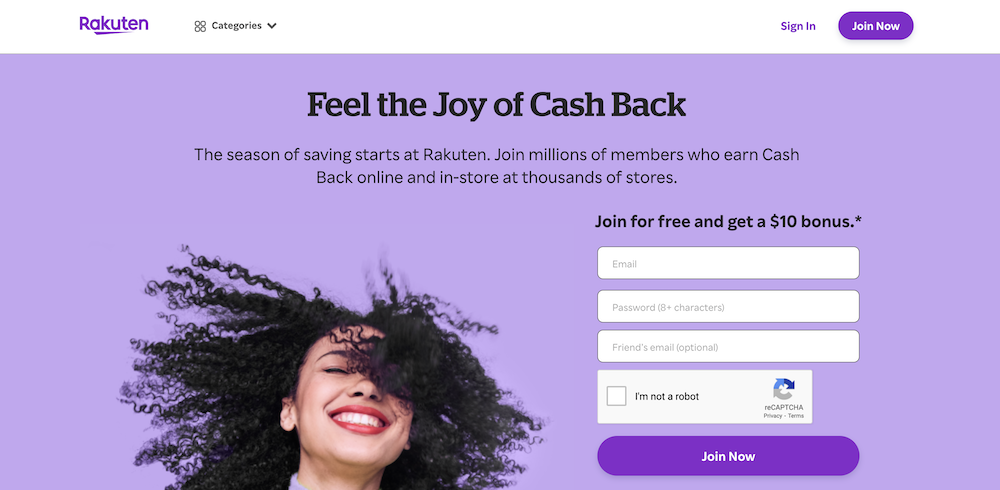The height and width of the screenshot is (490, 1000).
Task: Click the Feel the Joy of Cash Back headline
Action: [496, 105]
